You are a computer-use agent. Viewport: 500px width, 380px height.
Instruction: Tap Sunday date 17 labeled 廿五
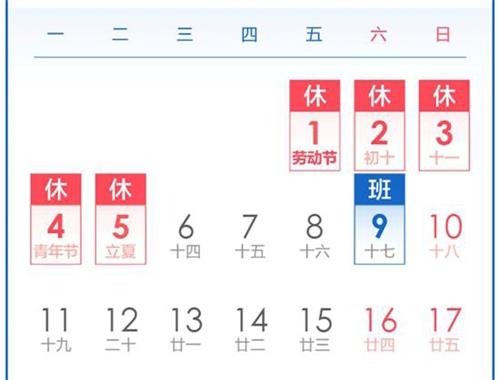coord(445,329)
